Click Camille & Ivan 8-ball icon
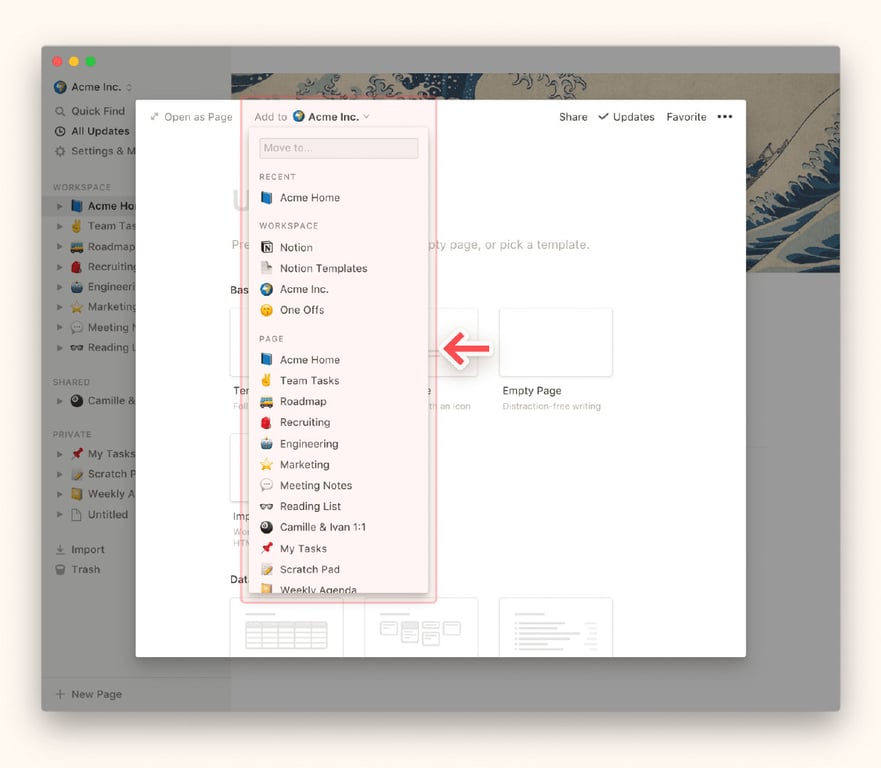This screenshot has height=768, width=881. tap(266, 527)
